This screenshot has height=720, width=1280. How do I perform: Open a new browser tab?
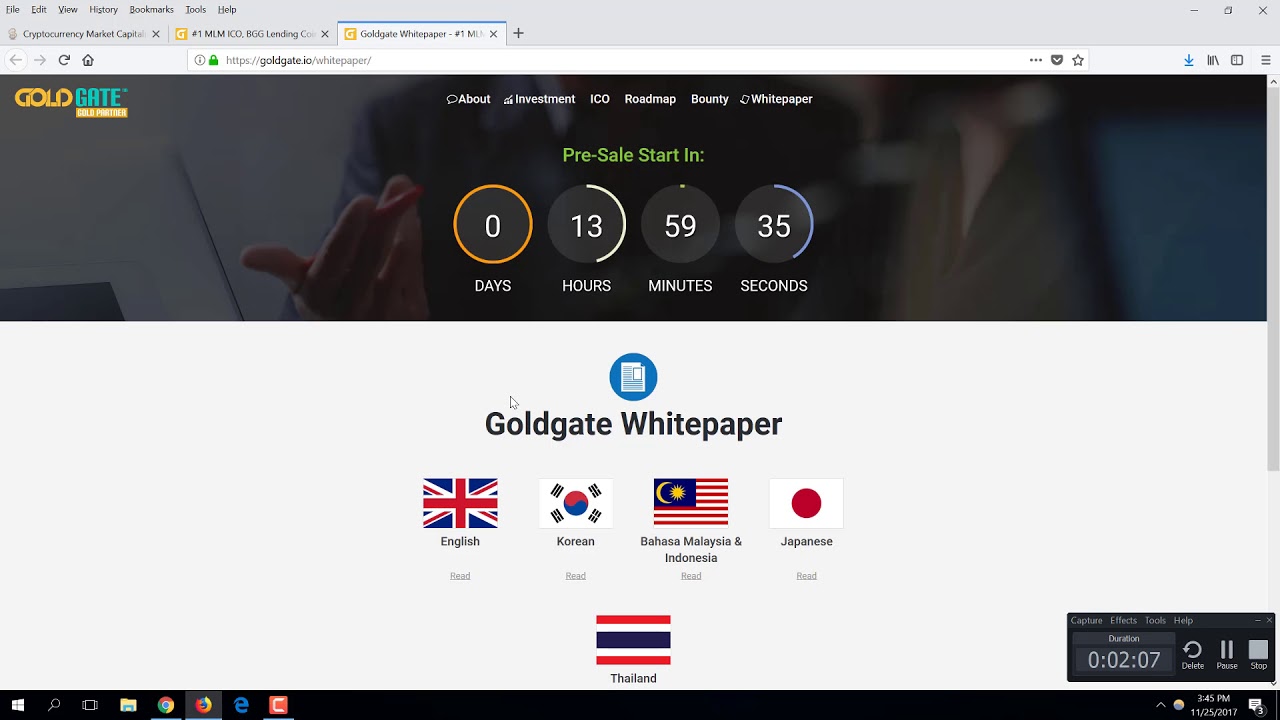tap(518, 33)
